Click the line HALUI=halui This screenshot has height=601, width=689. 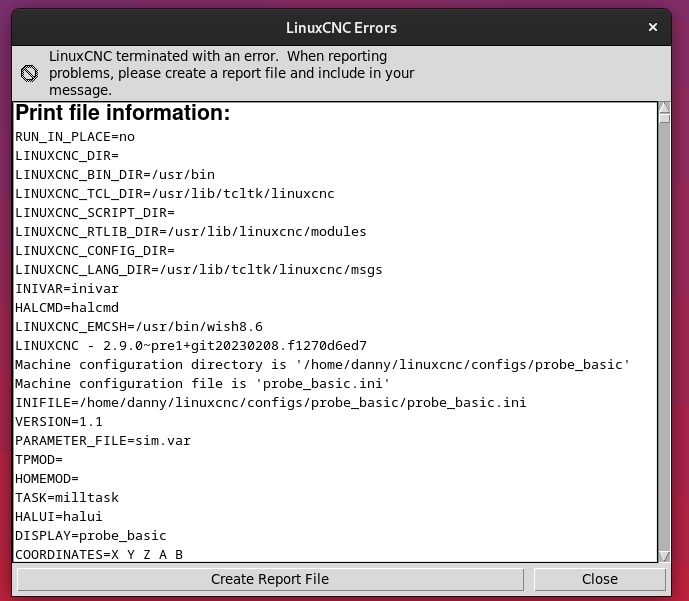59,517
